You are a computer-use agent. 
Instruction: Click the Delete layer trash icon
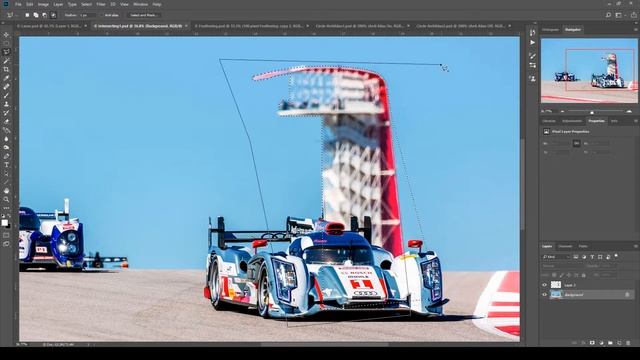coord(628,343)
